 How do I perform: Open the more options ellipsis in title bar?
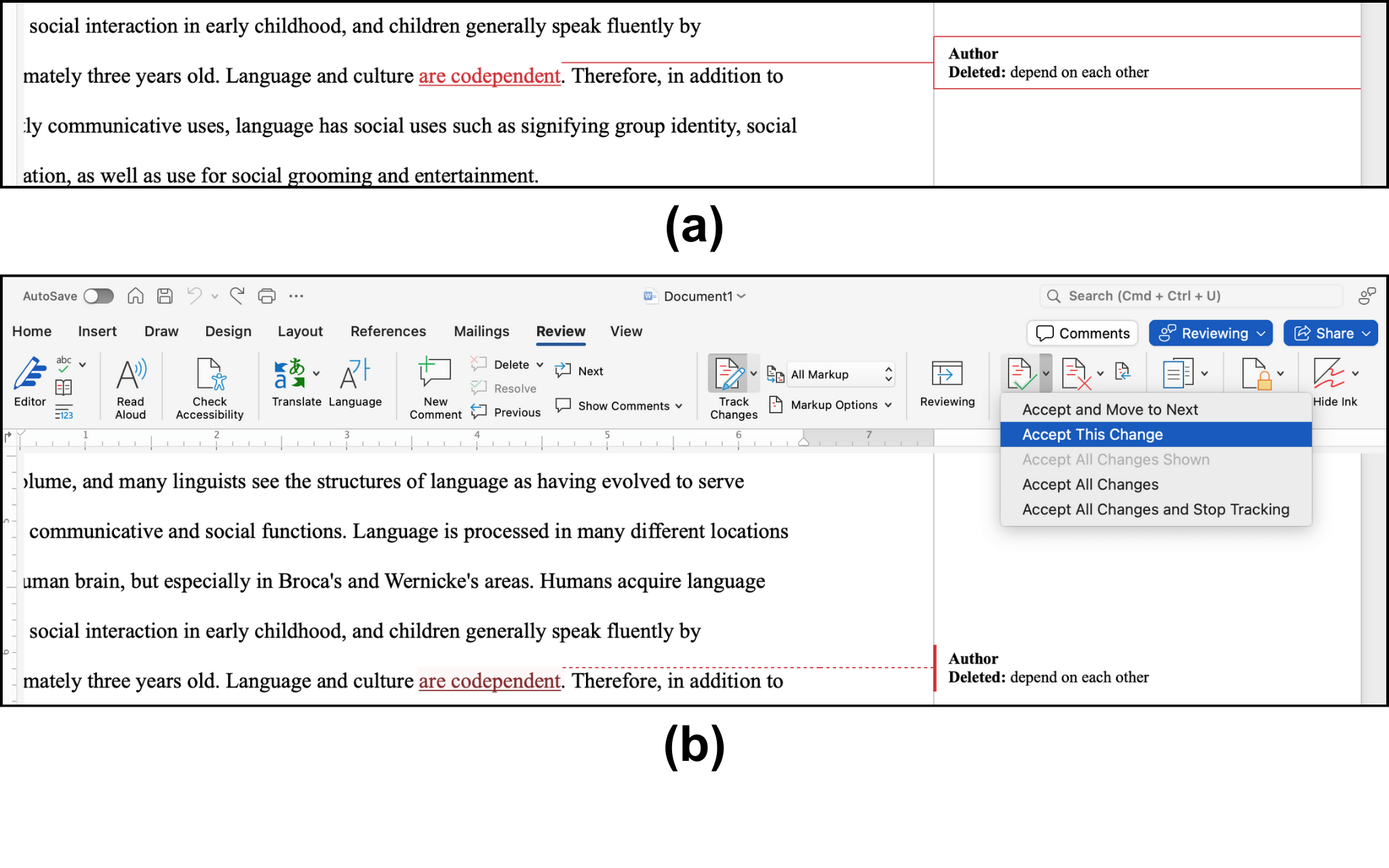tap(296, 296)
